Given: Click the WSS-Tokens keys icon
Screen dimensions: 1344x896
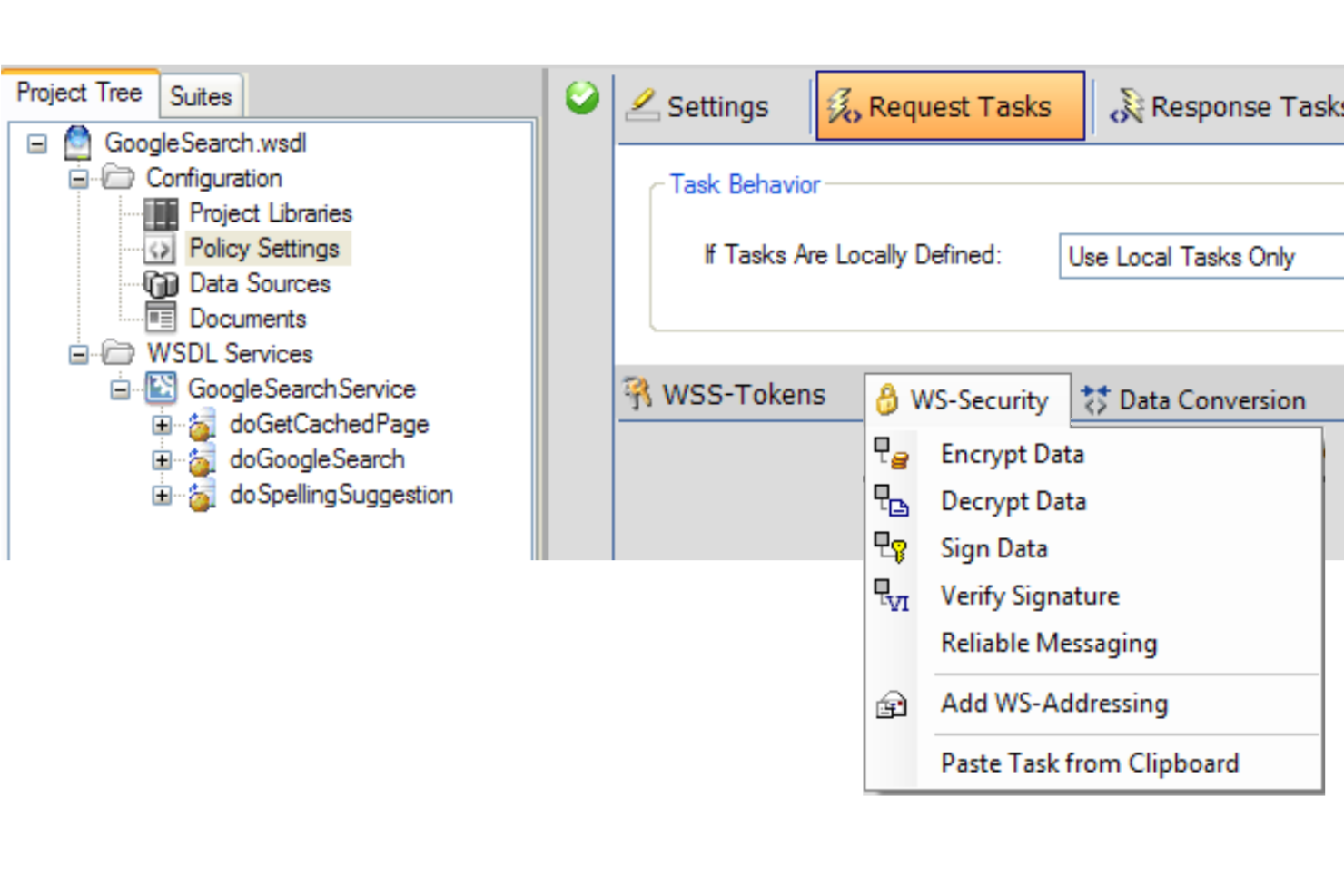Looking at the screenshot, I should (x=638, y=393).
